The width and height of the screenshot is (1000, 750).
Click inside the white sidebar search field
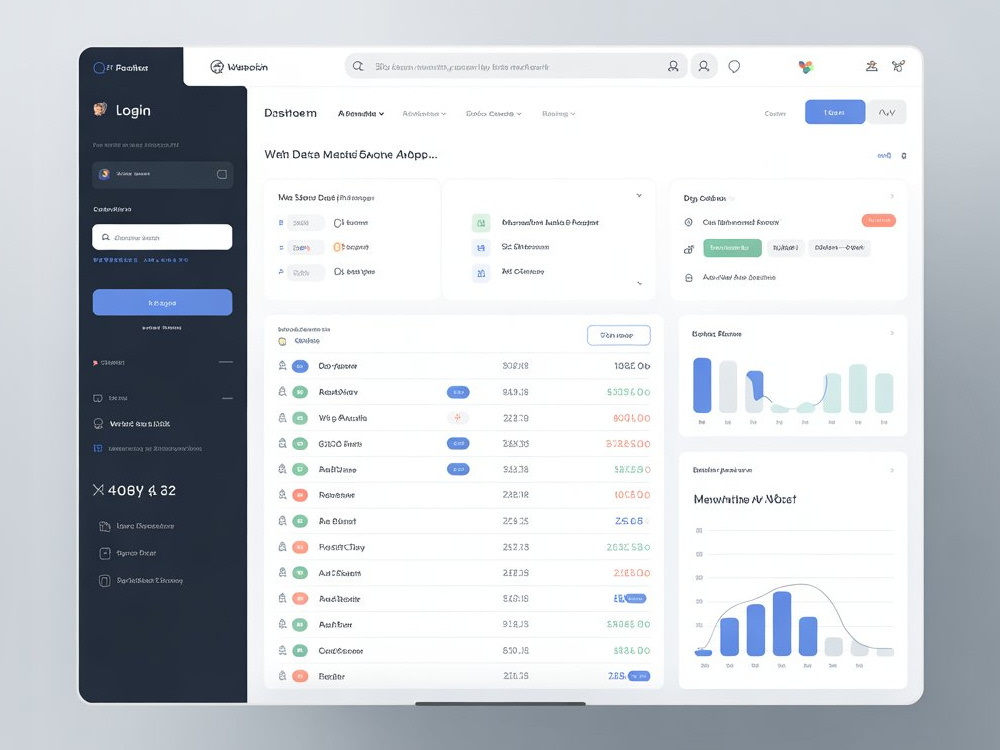[x=162, y=237]
